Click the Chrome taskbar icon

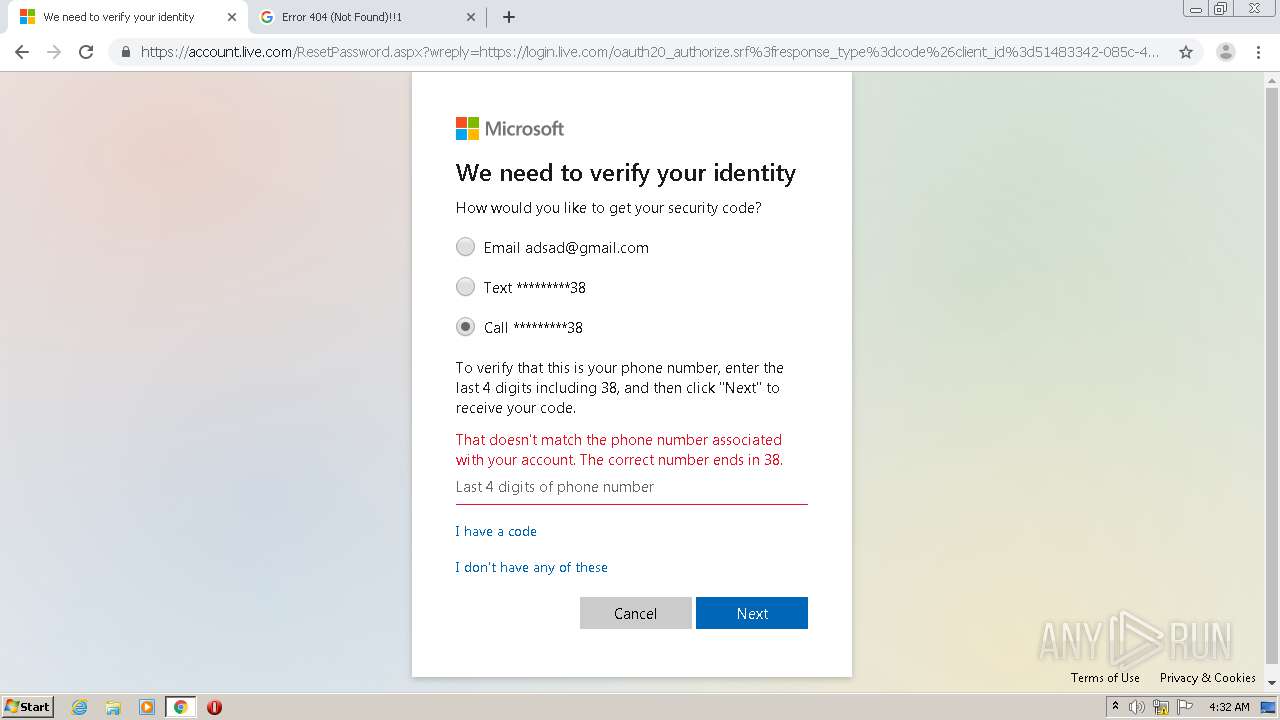[180, 707]
